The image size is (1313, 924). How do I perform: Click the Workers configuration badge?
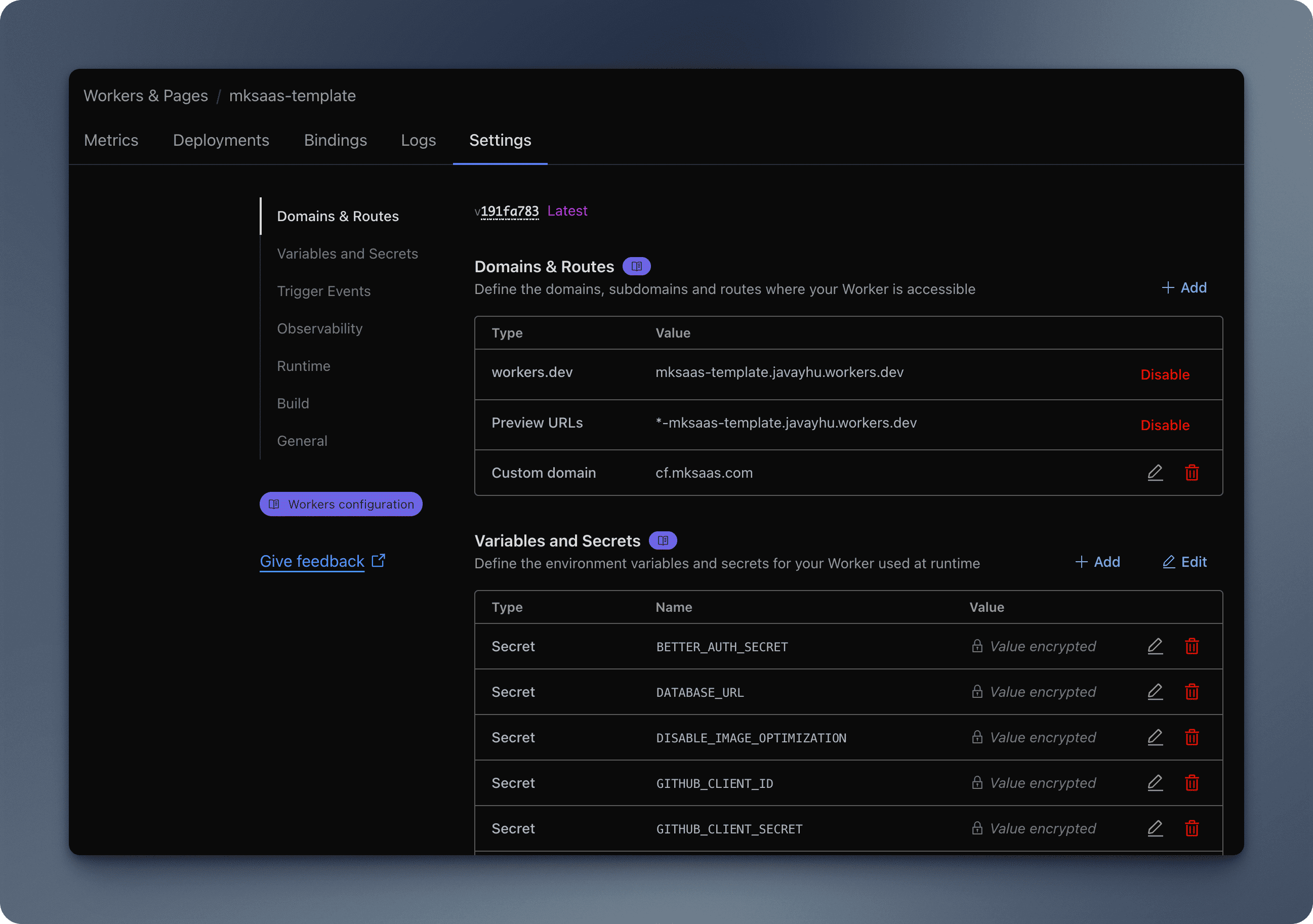341,505
